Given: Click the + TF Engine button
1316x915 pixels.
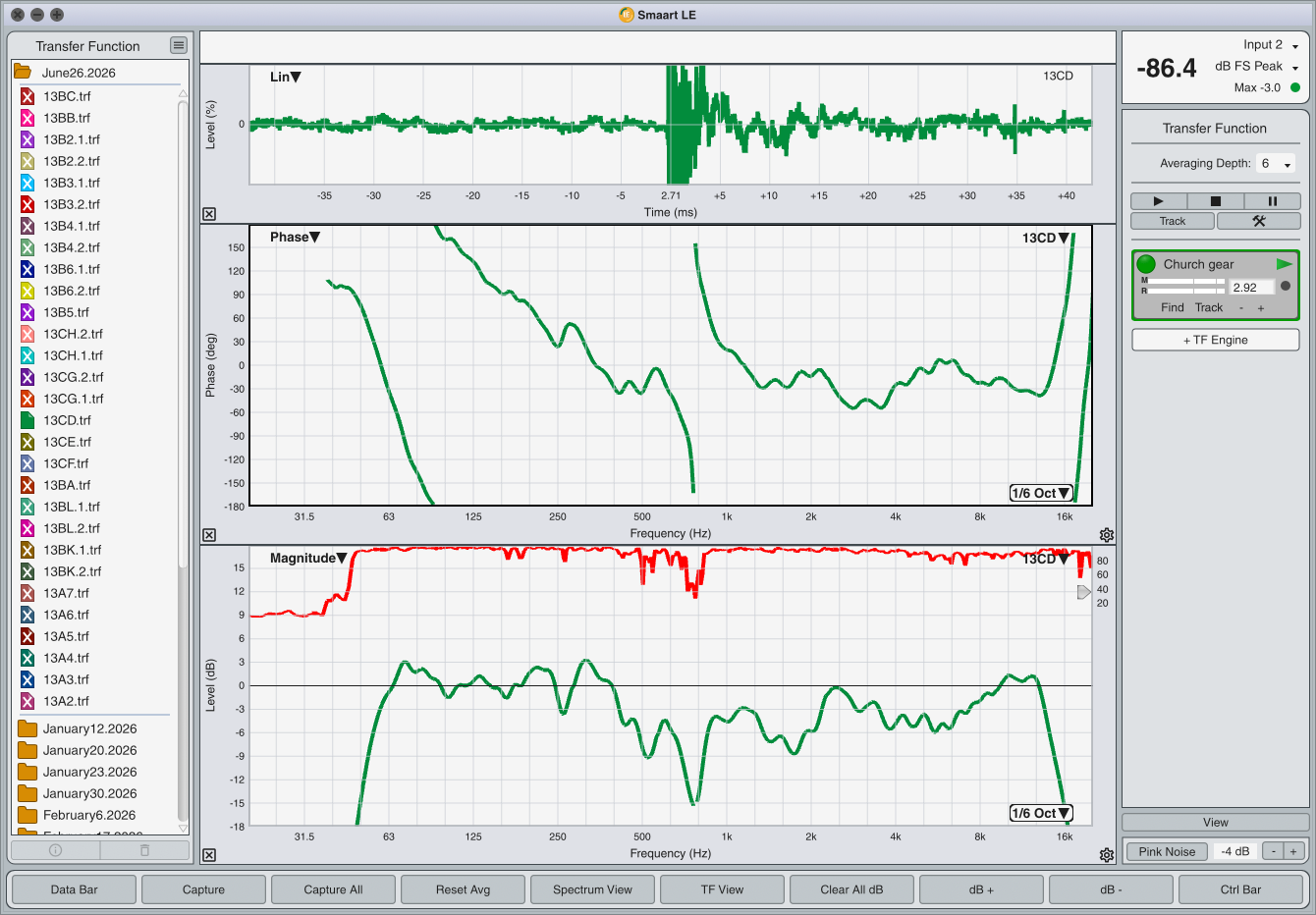Looking at the screenshot, I should point(1215,340).
